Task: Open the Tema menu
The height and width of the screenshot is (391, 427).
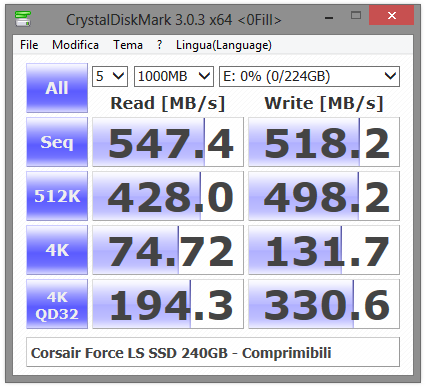Action: coord(128,45)
